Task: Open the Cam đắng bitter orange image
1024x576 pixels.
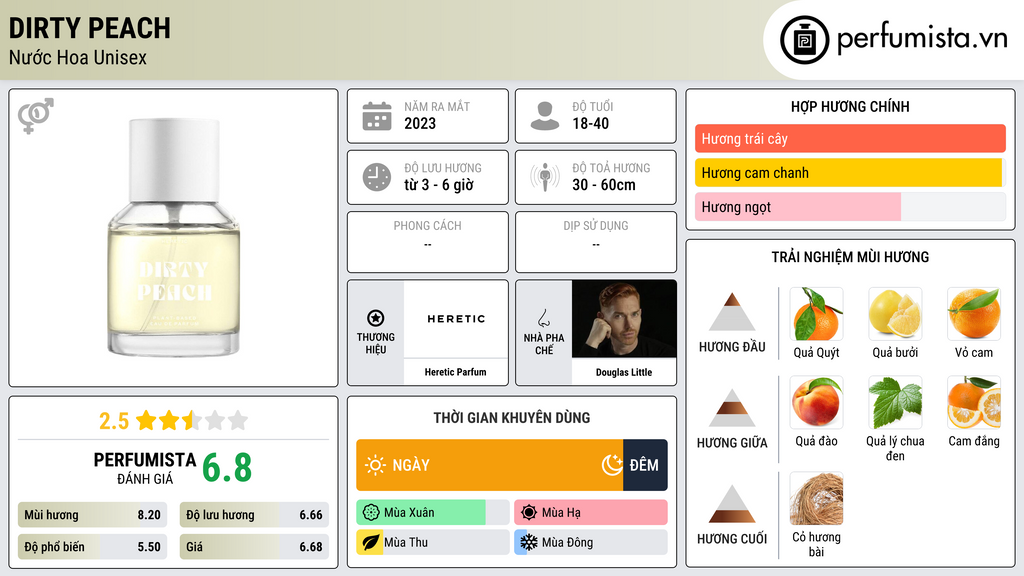Action: [x=974, y=402]
